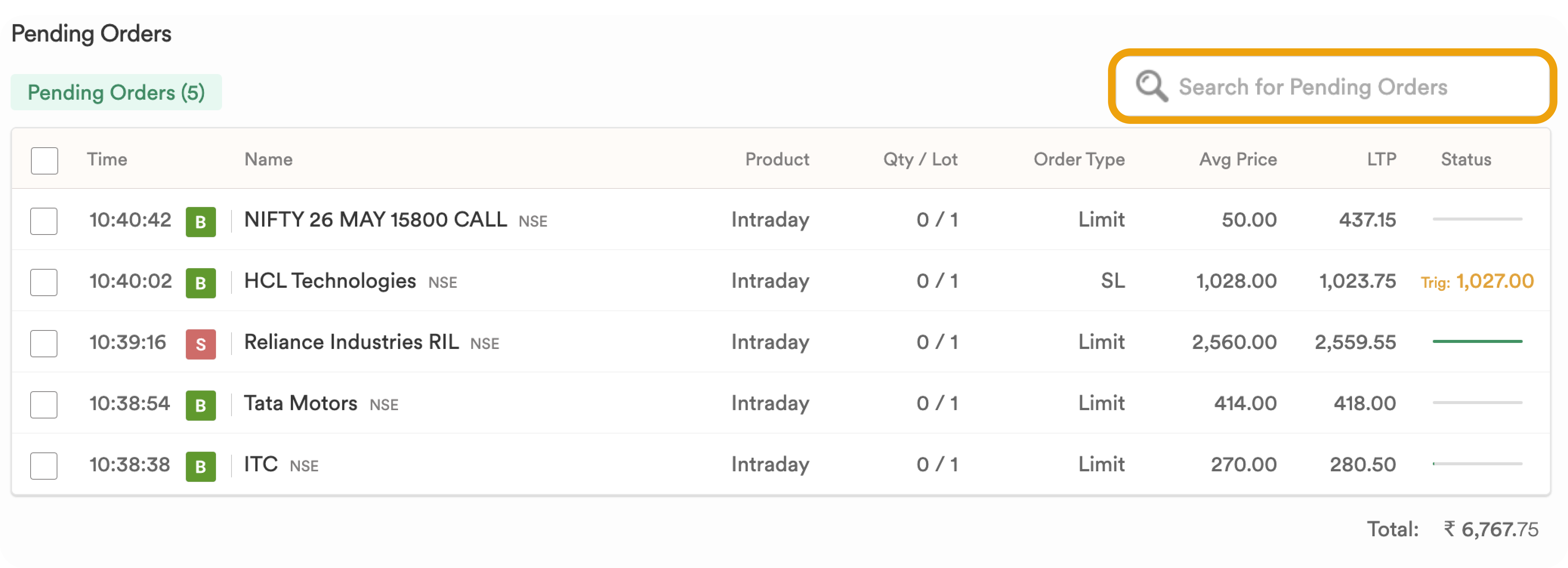Viewport: 1568px width, 568px height.
Task: Open the Pending Orders (5) tab
Action: point(116,93)
